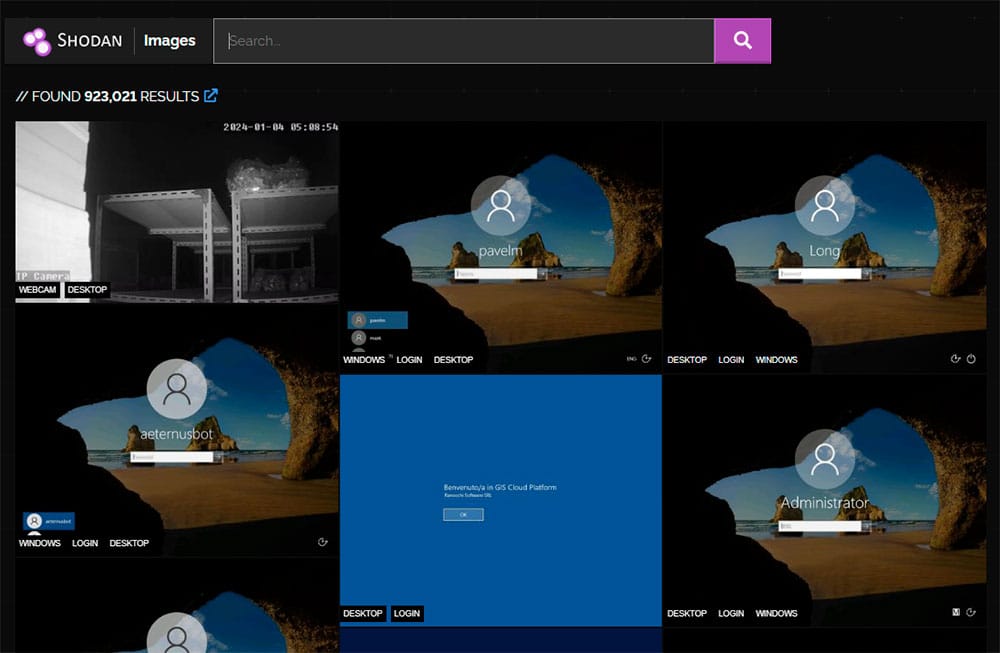Click DESKTOP tag under Administrator image

pos(687,613)
